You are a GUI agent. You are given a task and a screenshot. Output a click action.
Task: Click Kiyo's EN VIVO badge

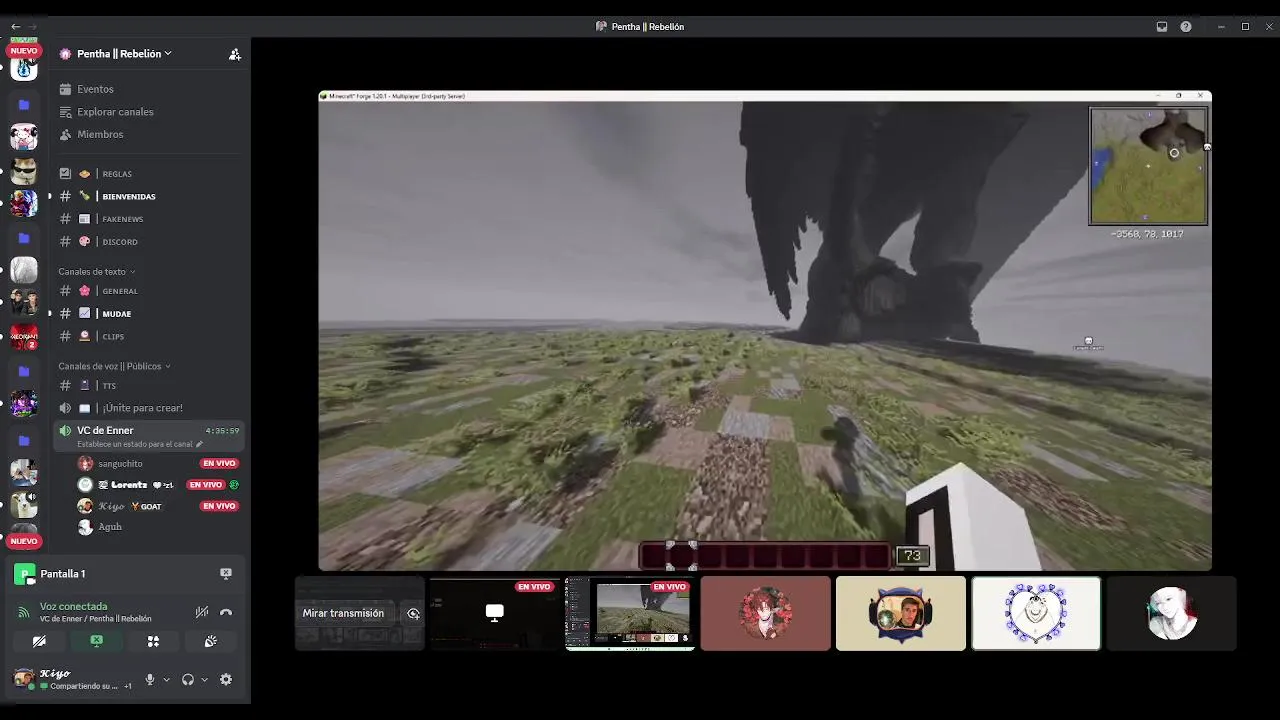tap(219, 507)
